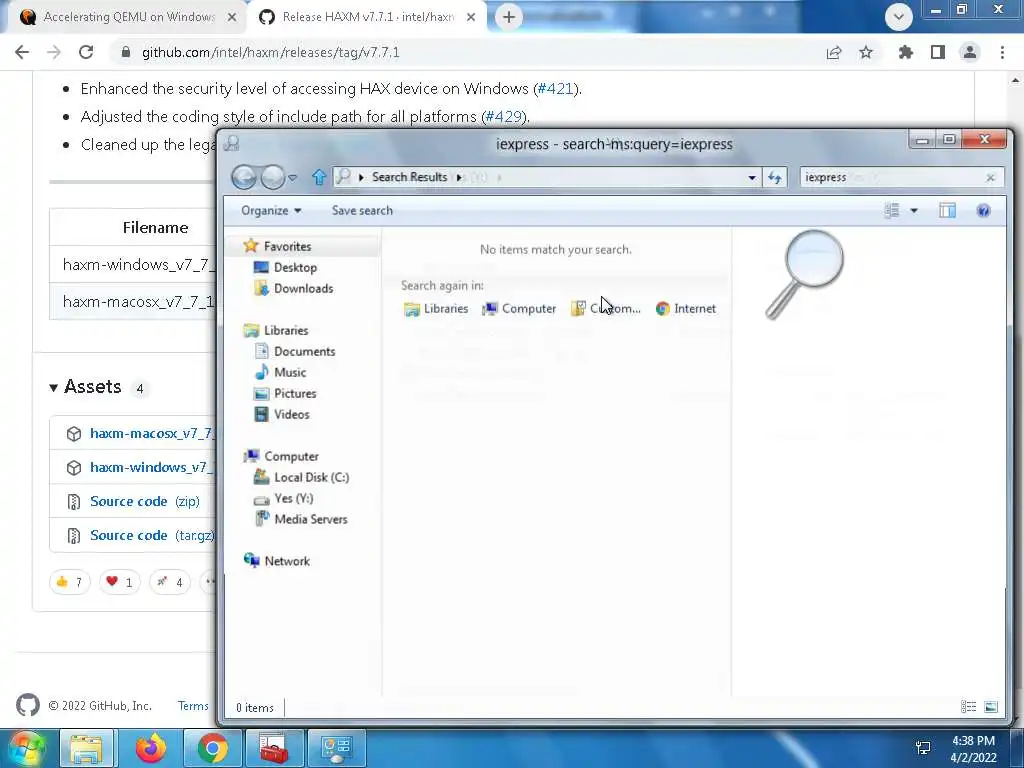
Task: Open Downloads in navigation pane
Action: click(293, 288)
